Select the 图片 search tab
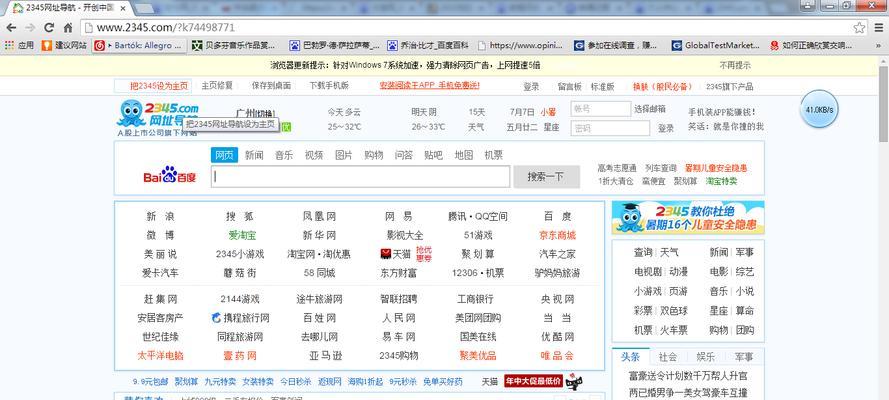 pos(344,155)
